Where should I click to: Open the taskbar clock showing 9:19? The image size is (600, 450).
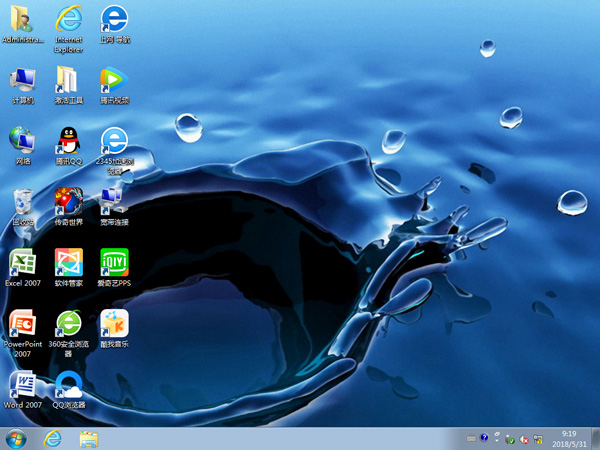[569, 438]
